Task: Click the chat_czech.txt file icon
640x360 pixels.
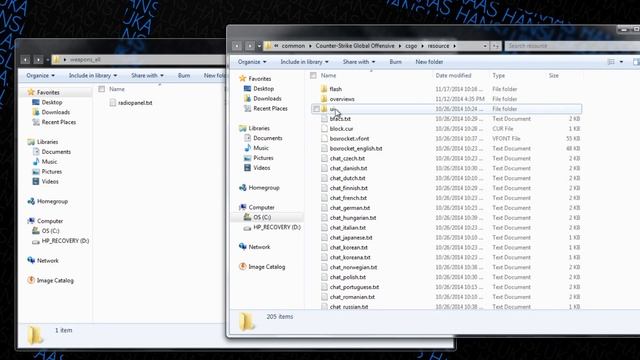Action: pos(324,158)
